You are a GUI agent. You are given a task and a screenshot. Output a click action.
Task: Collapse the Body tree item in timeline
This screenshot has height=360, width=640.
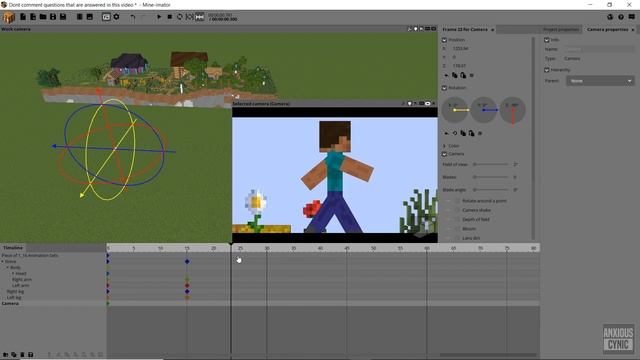[x=7, y=268]
